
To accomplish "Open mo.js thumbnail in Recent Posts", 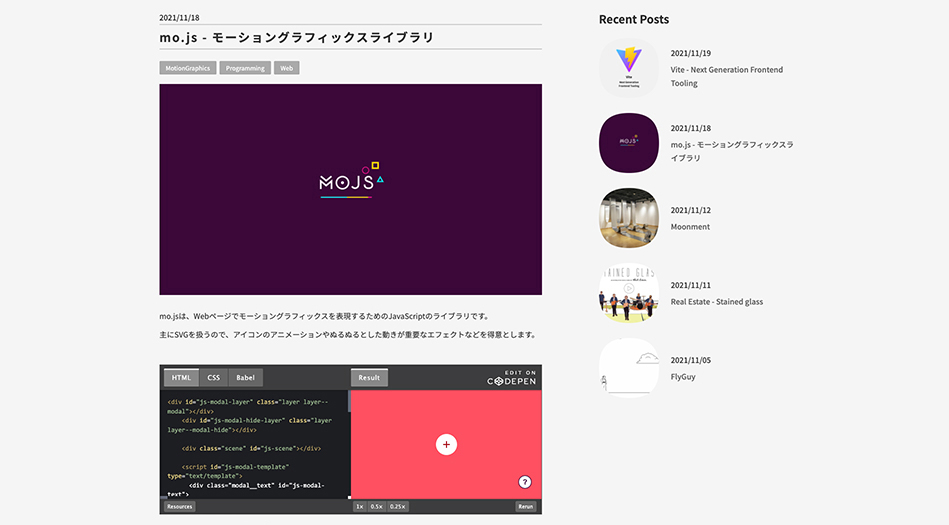I will click(629, 143).
